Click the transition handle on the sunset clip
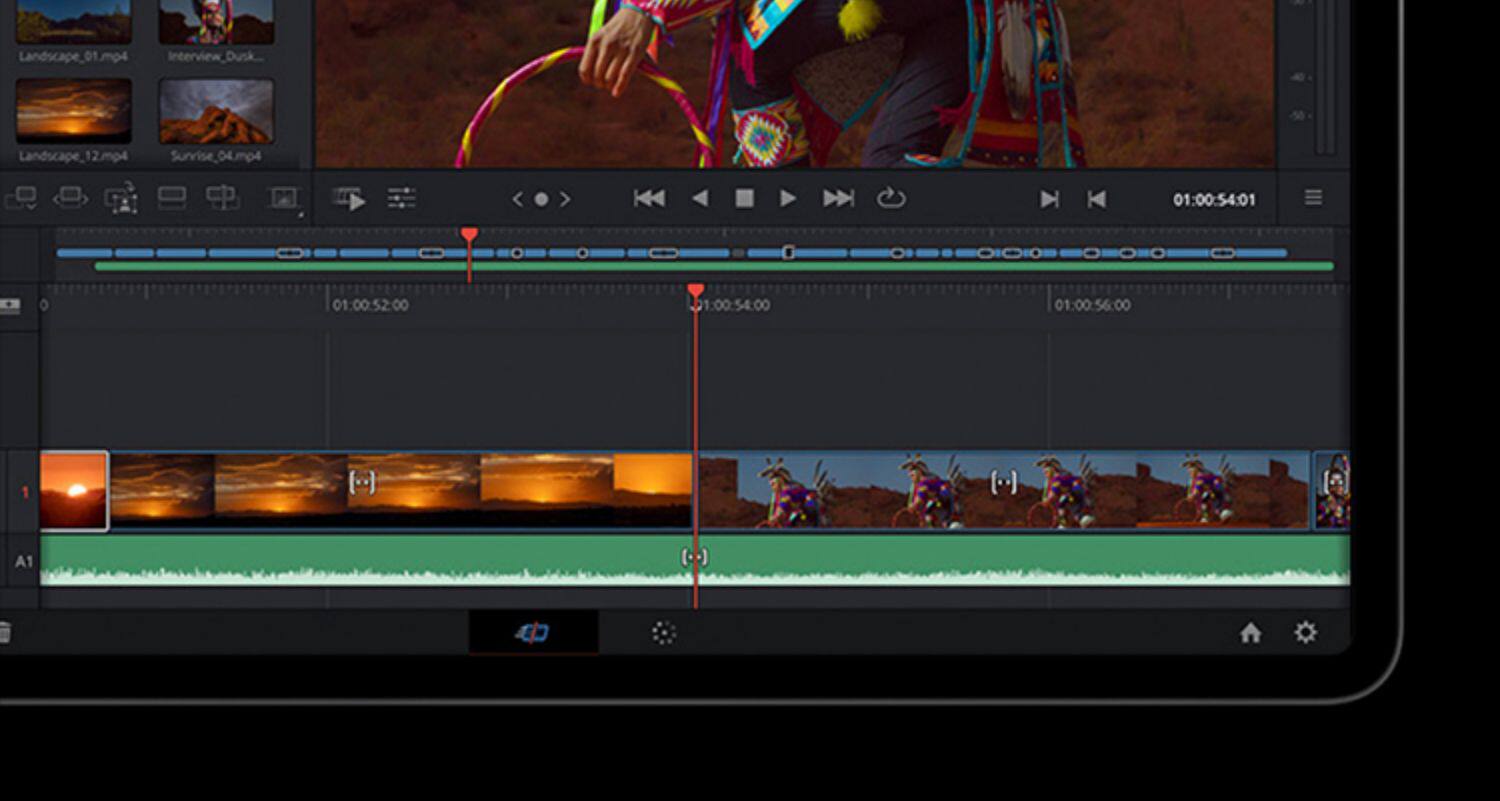The image size is (1500, 801). [361, 482]
